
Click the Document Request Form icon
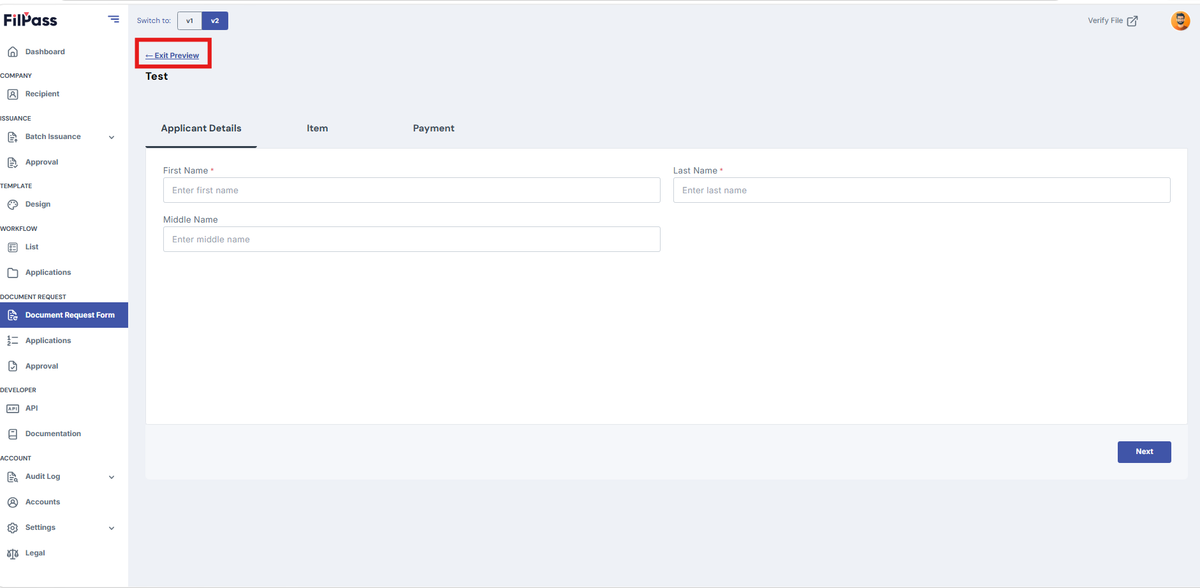(13, 315)
